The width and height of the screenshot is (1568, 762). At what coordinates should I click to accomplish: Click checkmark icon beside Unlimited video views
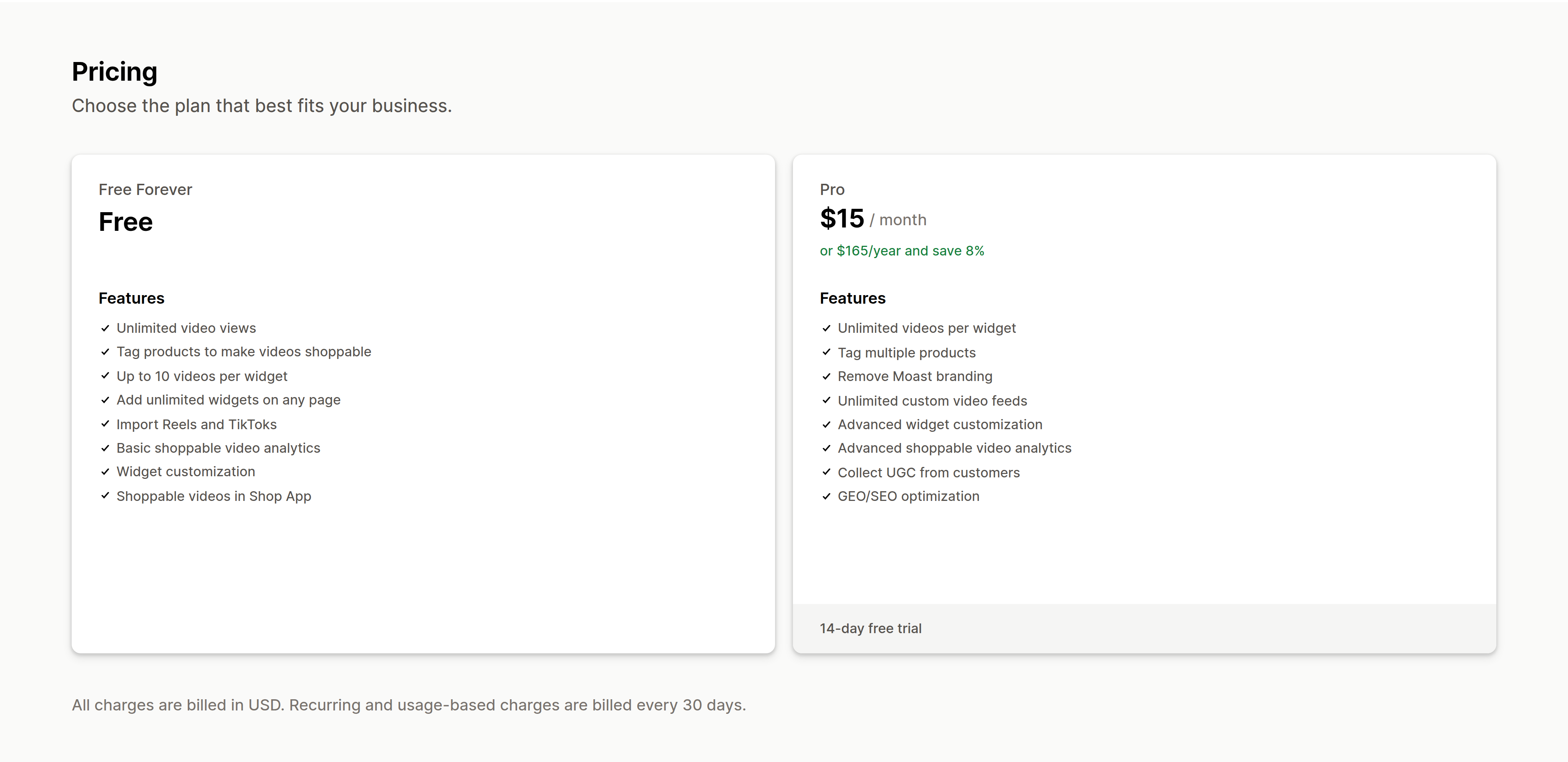click(105, 328)
